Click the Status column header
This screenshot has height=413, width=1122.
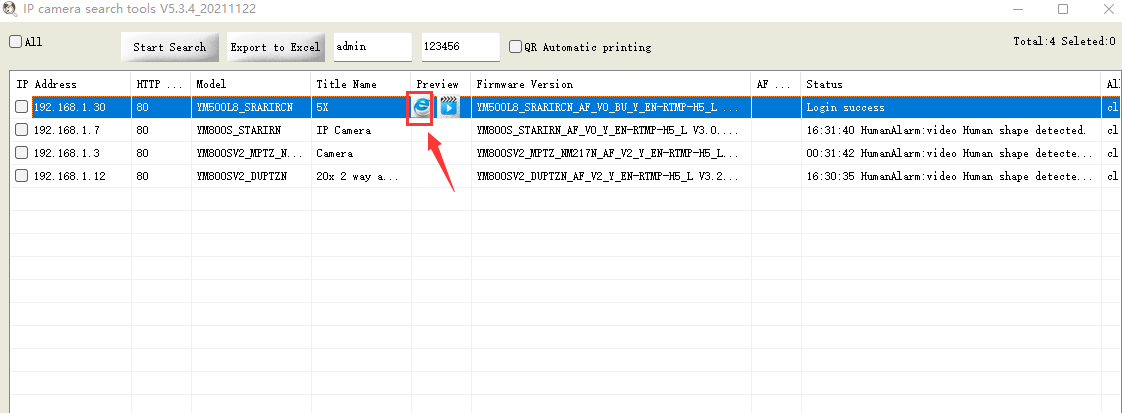[x=950, y=84]
